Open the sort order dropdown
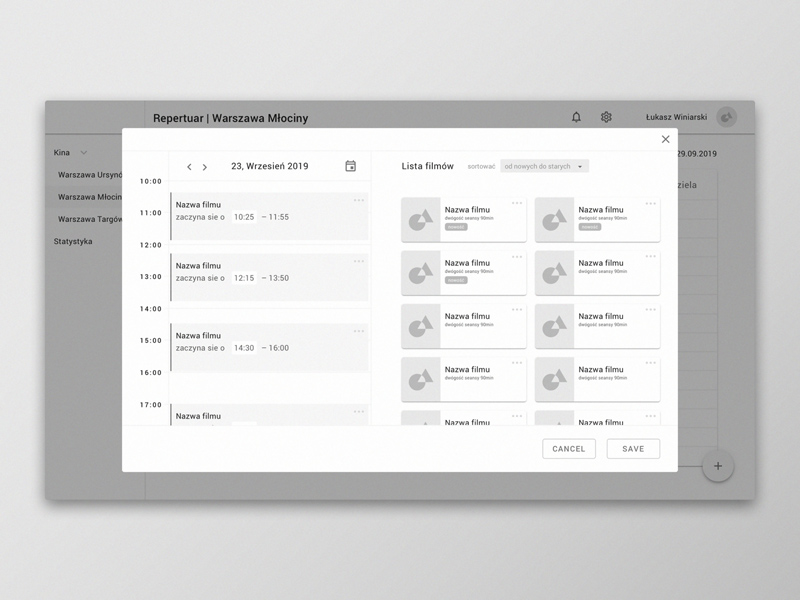This screenshot has width=800, height=600. point(544,167)
